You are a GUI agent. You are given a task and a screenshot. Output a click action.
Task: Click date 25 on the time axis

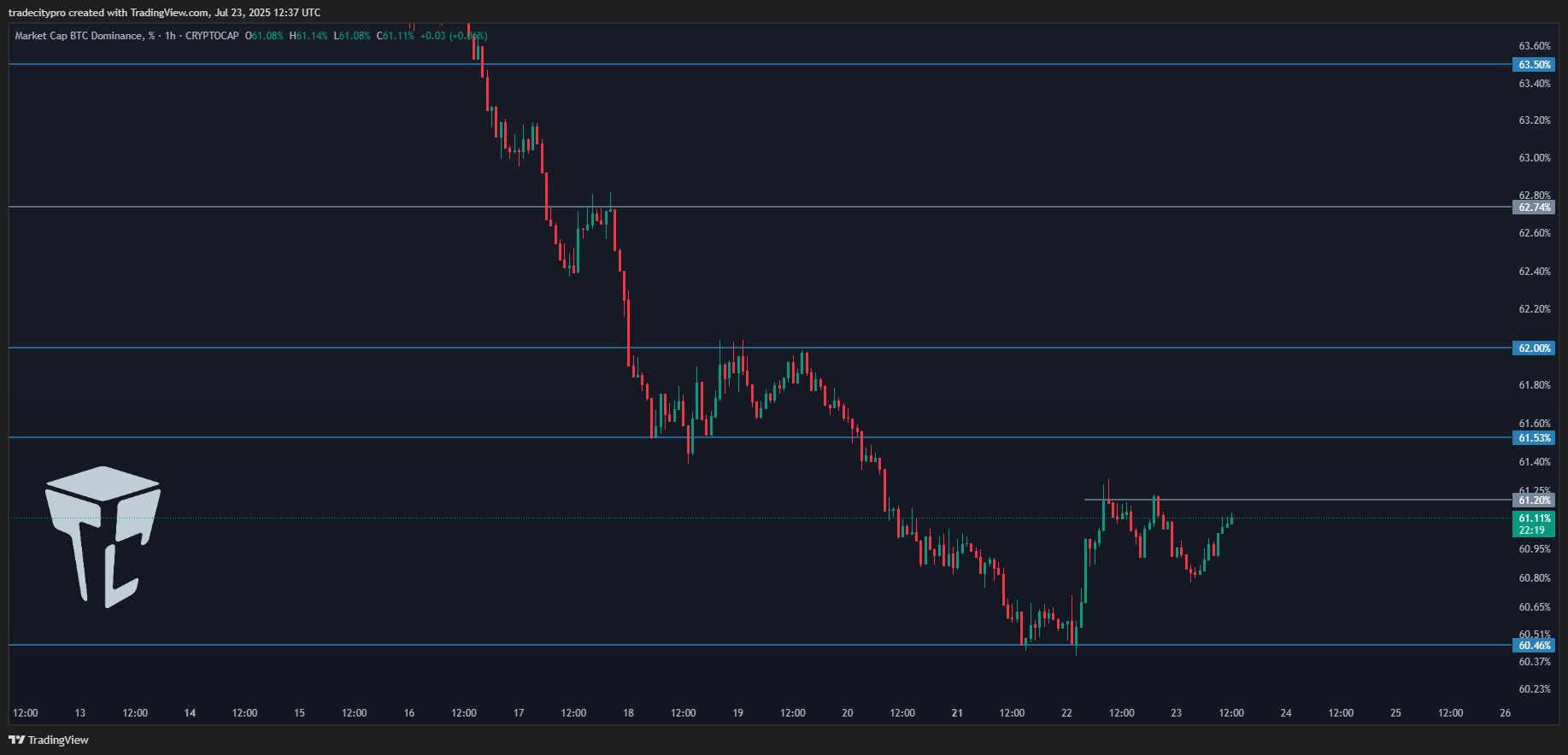click(1395, 713)
